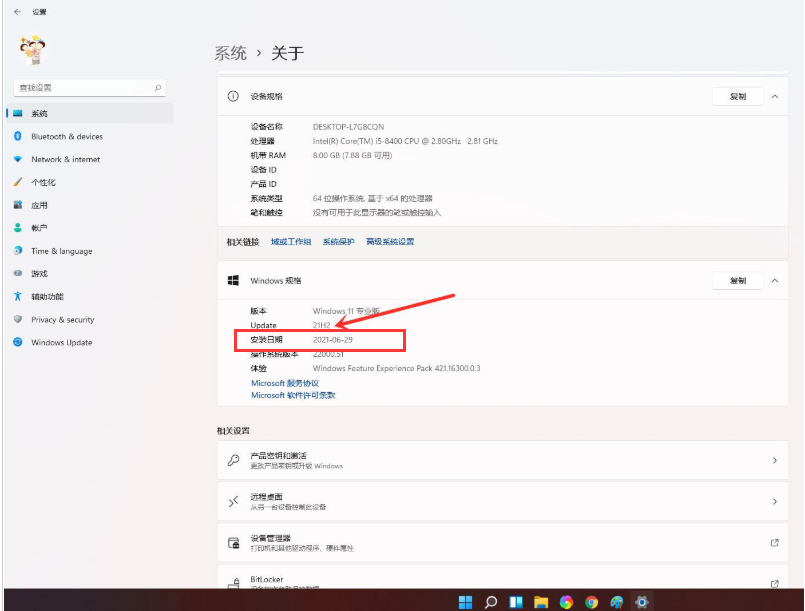Click the accounts person icon

click(x=18, y=227)
